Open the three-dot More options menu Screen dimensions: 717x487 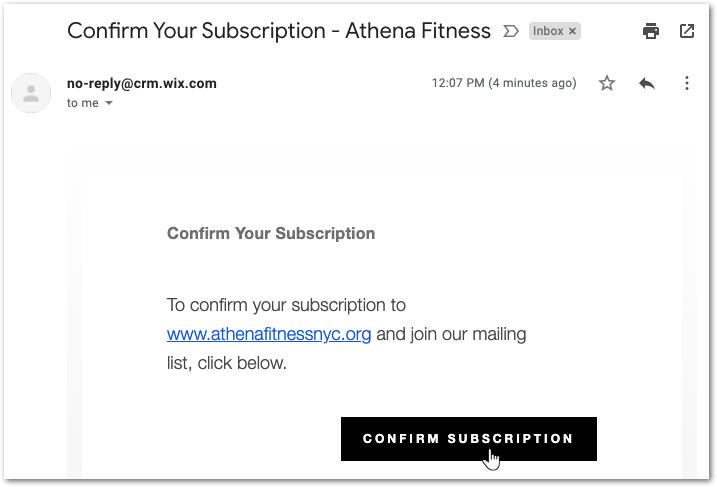[687, 83]
